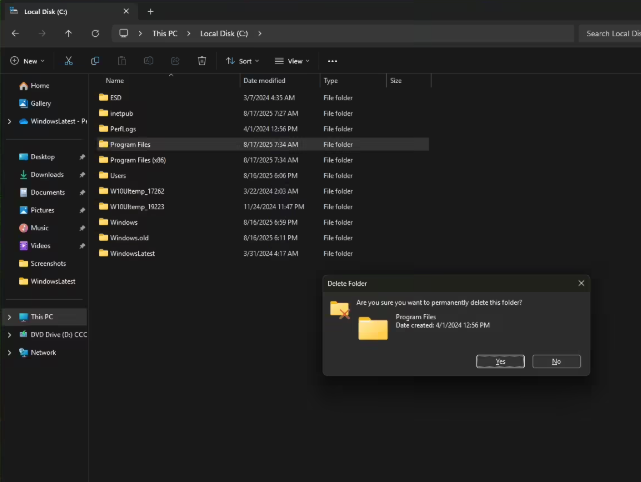Click the Cut scissors icon in toolbar

click(68, 61)
